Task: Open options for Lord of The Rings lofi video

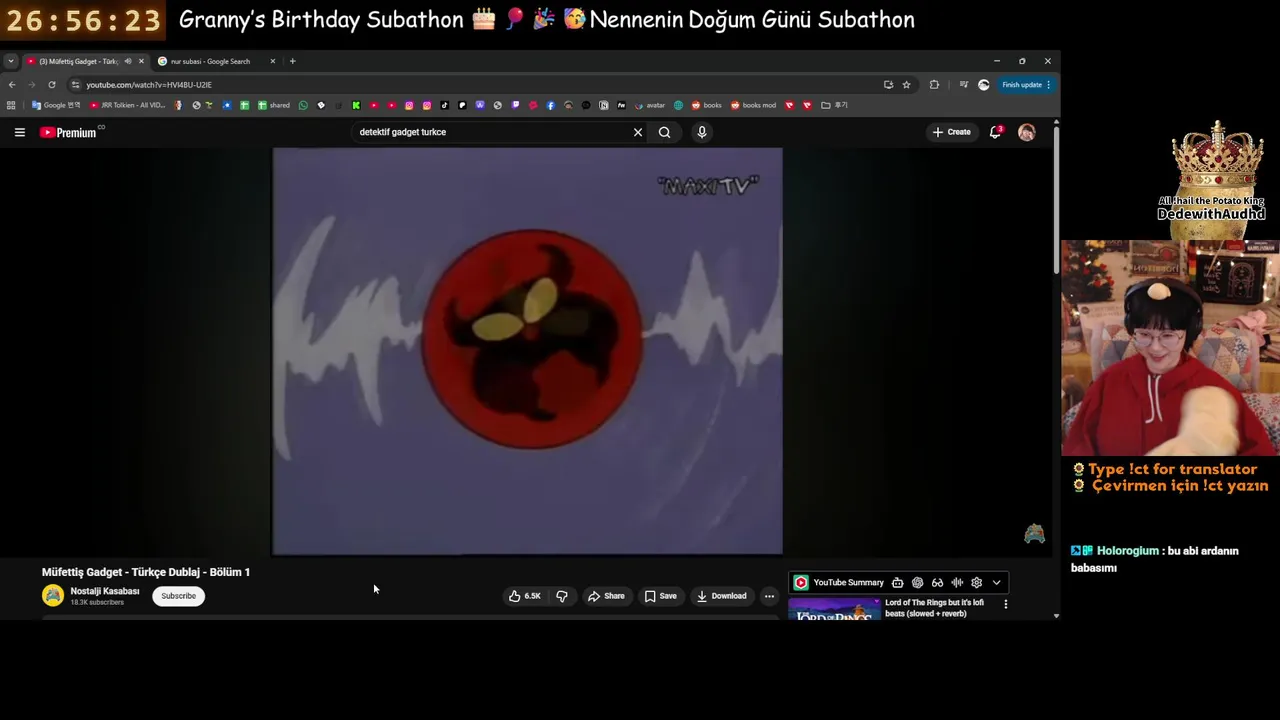Action: (x=1005, y=604)
